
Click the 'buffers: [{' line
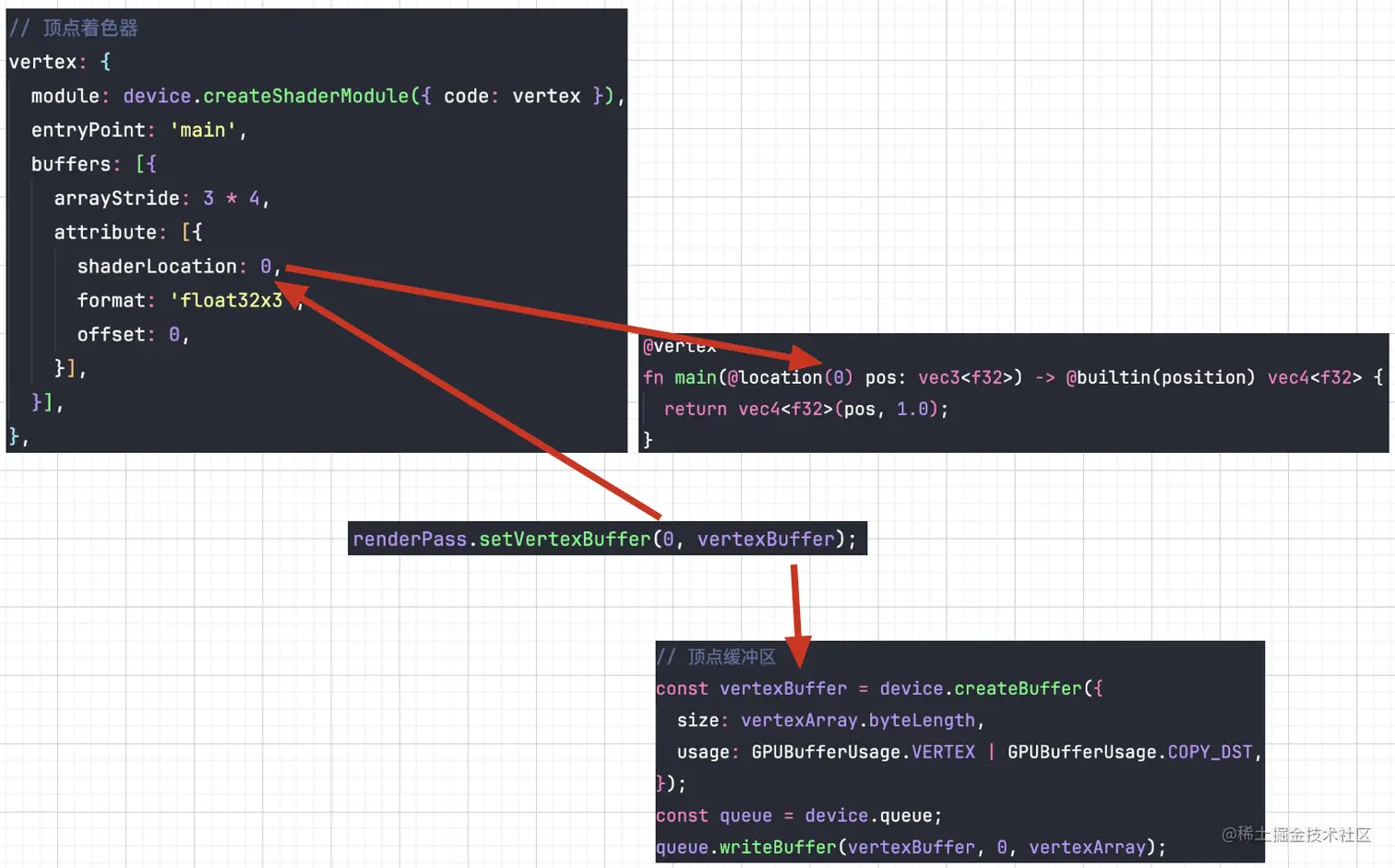93,164
